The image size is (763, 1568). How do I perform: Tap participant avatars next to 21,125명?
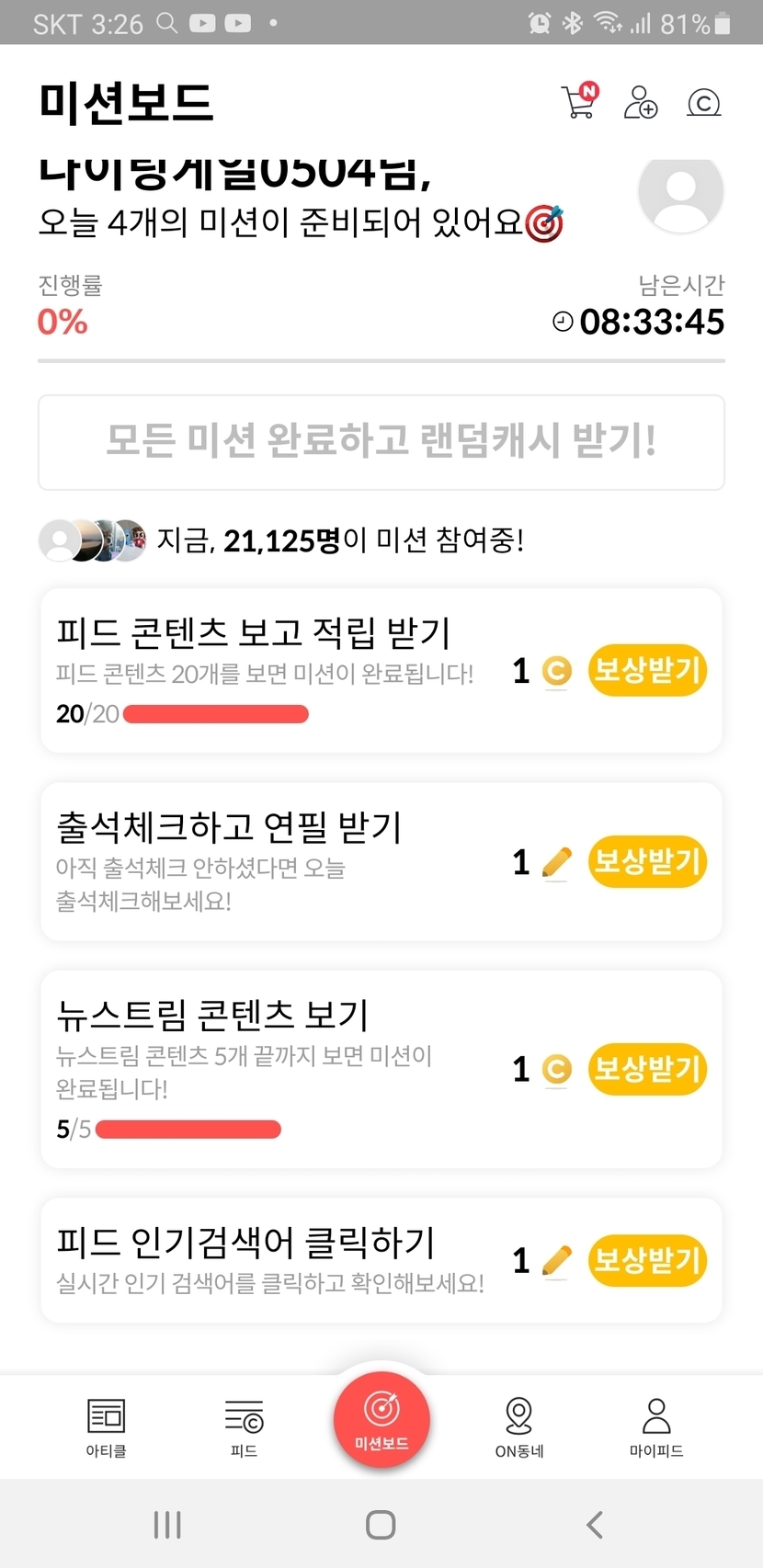tap(92, 540)
